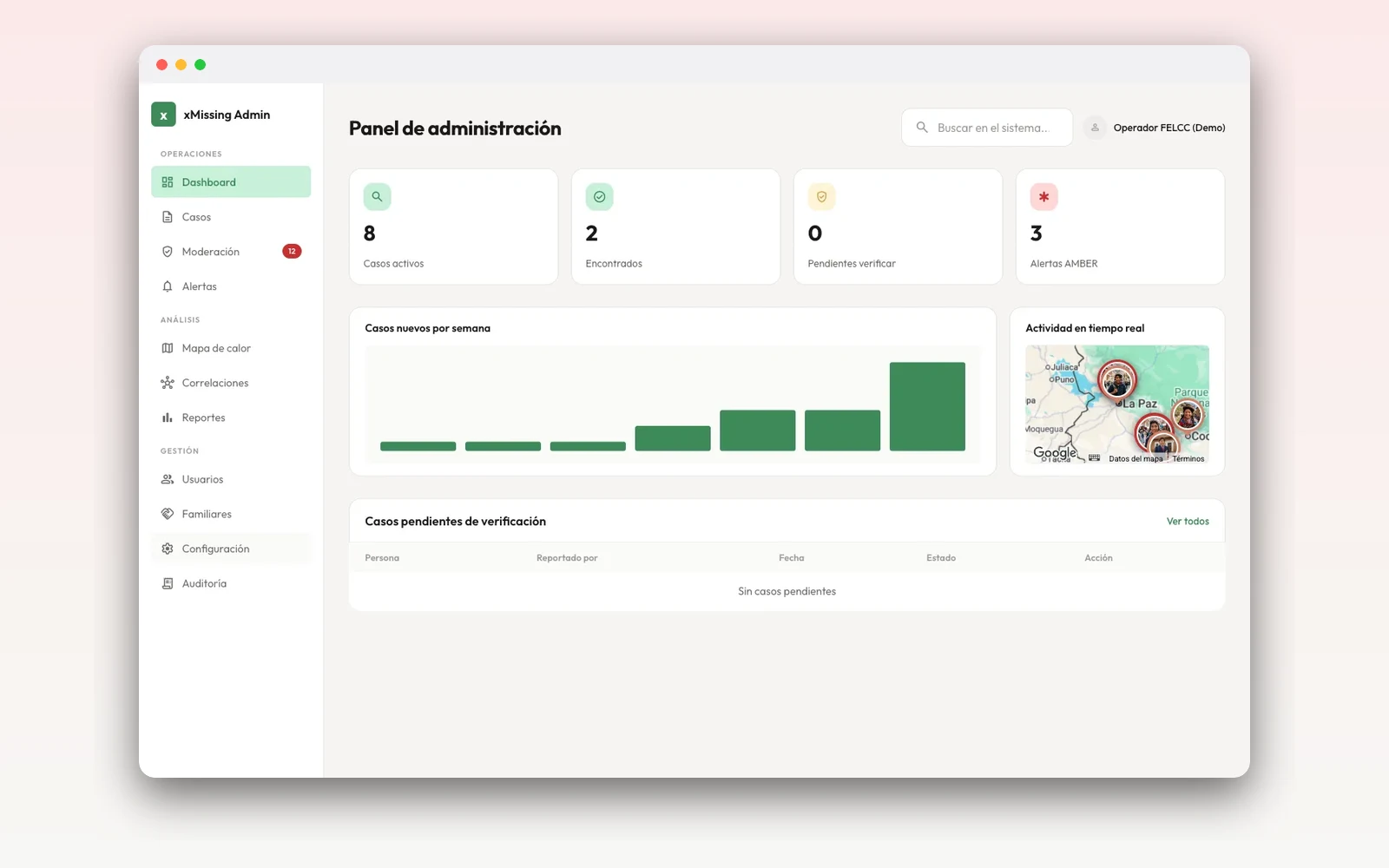This screenshot has height=868, width=1389.
Task: Click the Actividad en tiempo real title
Action: click(x=1085, y=328)
